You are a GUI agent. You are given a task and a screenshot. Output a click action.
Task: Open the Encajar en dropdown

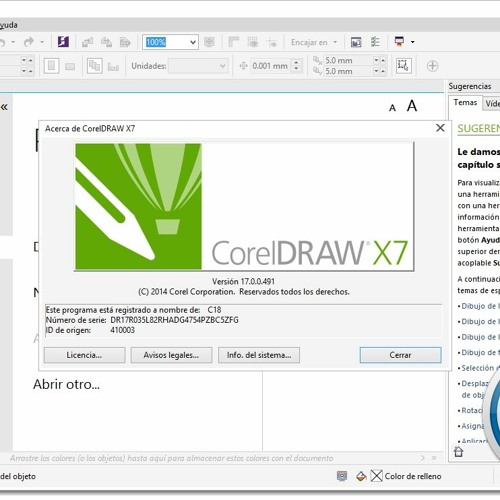[314, 42]
